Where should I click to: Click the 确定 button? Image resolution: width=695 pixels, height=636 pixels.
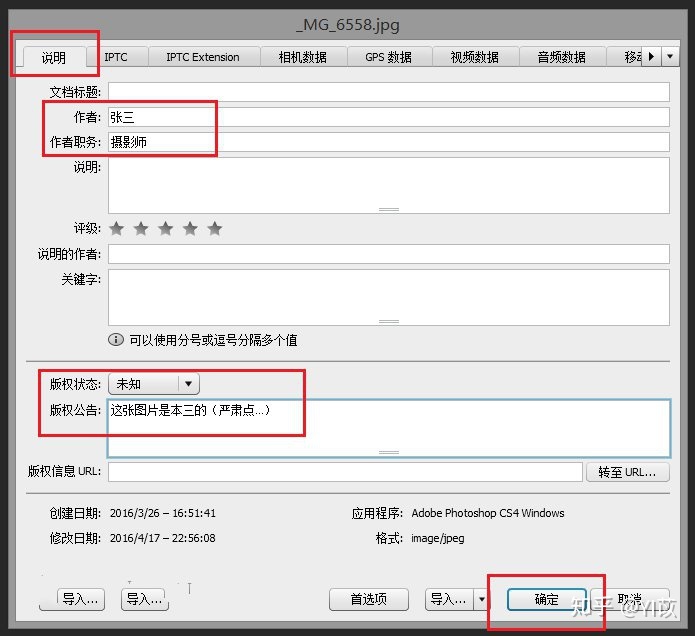point(547,600)
